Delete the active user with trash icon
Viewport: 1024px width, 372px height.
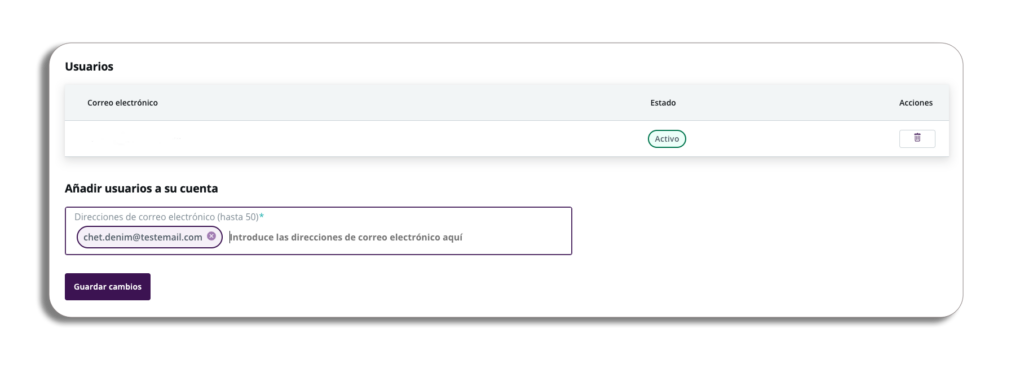(917, 138)
